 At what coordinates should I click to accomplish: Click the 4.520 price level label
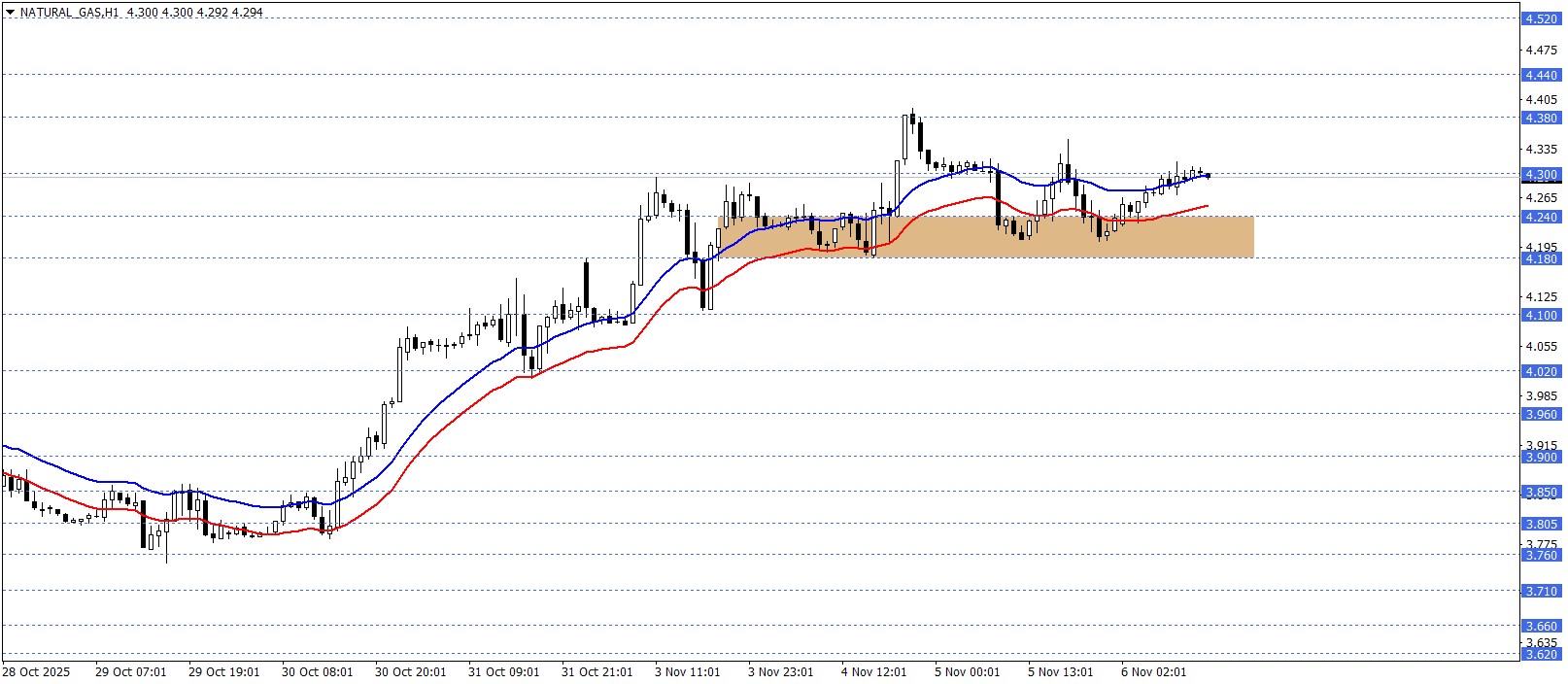(x=1540, y=19)
